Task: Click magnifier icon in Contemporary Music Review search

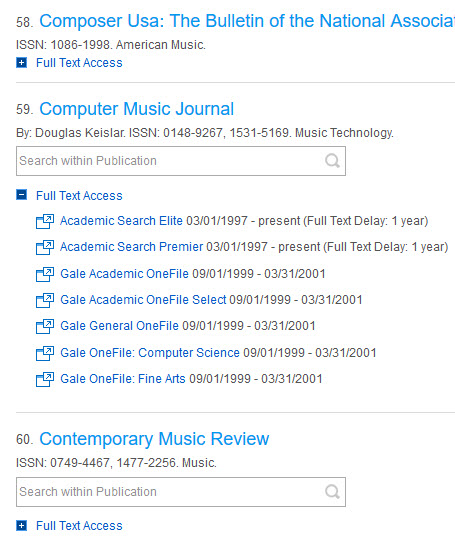Action: [332, 492]
